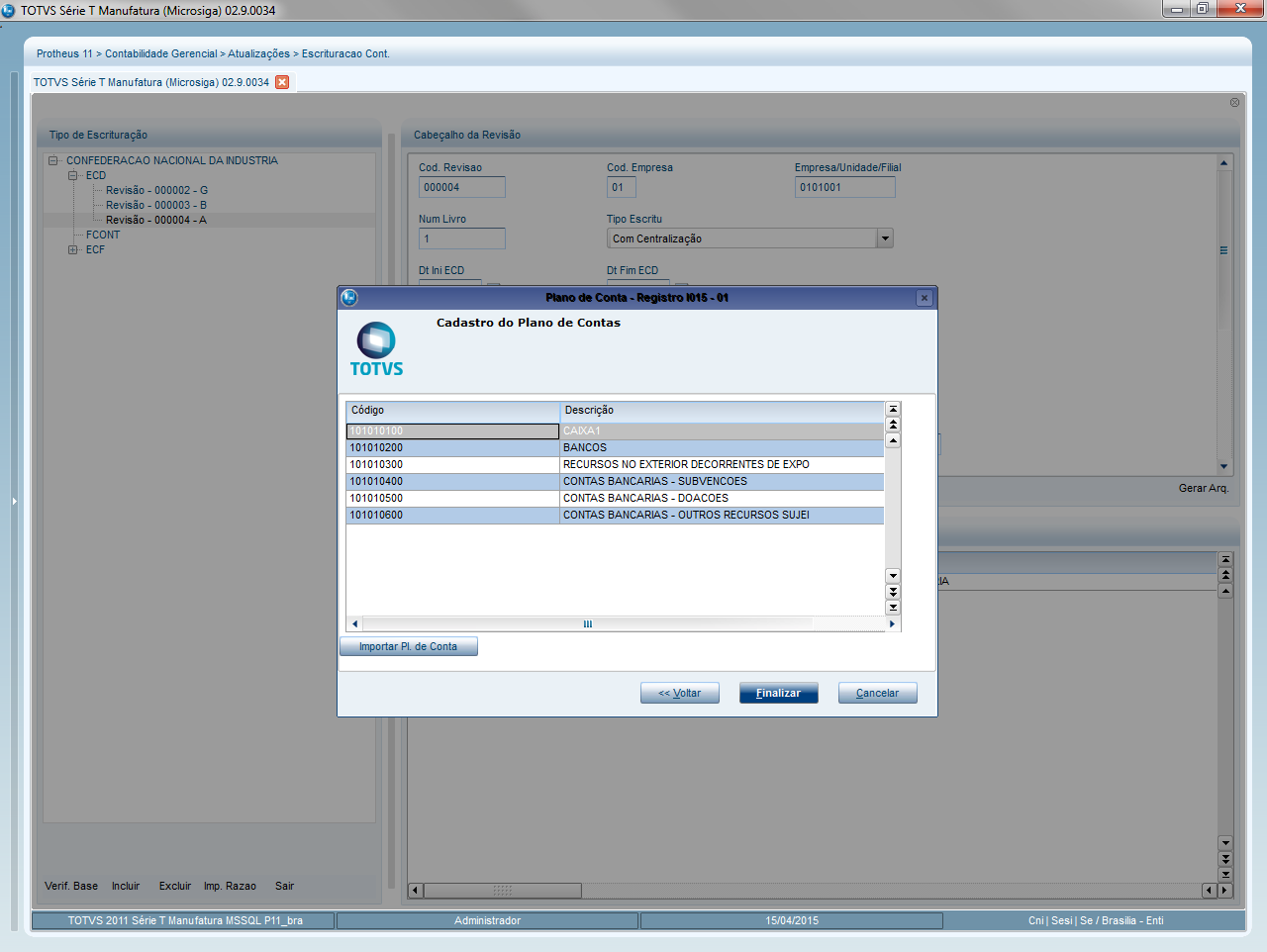Image resolution: width=1267 pixels, height=952 pixels.
Task: Click left arrow at bottom-right of lower grid
Action: (1209, 891)
